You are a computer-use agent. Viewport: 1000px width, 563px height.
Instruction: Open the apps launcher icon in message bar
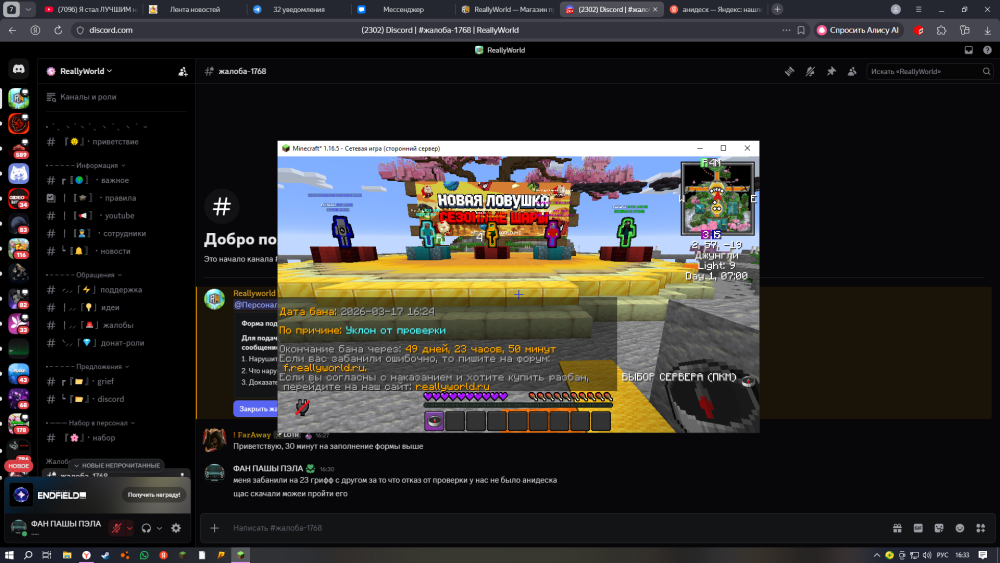[x=981, y=528]
